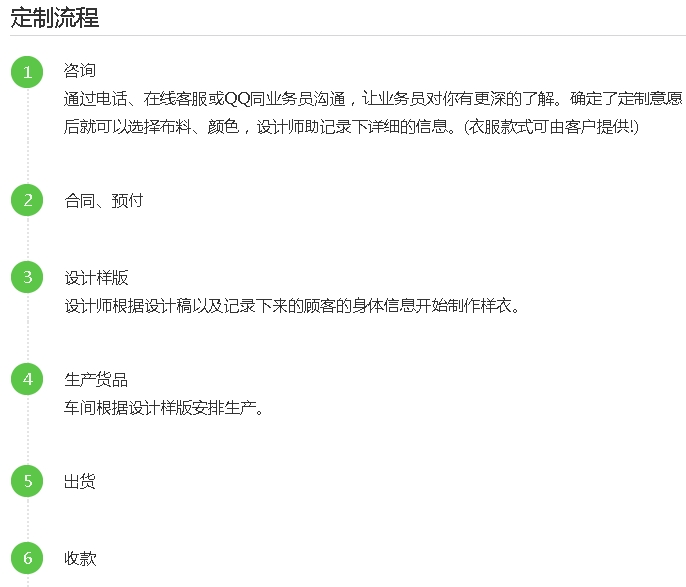Select the 咨询 step title
Viewport: 686px width, 587px height.
(x=80, y=70)
